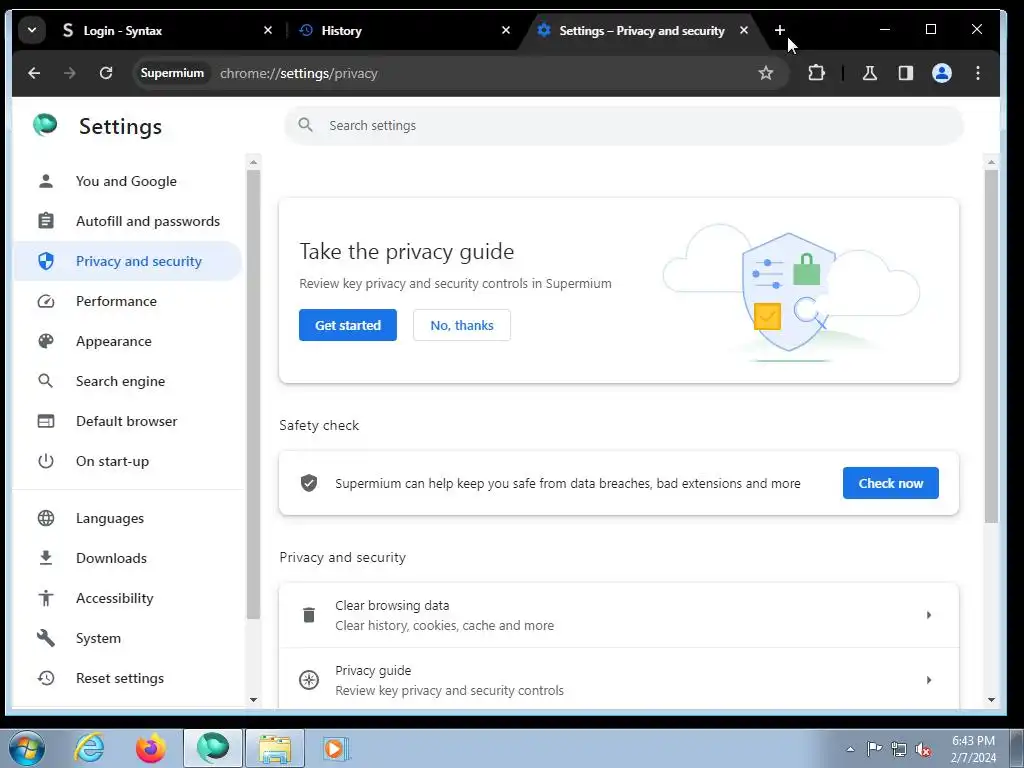Focus the Search settings field
The height and width of the screenshot is (768, 1024).
point(624,125)
